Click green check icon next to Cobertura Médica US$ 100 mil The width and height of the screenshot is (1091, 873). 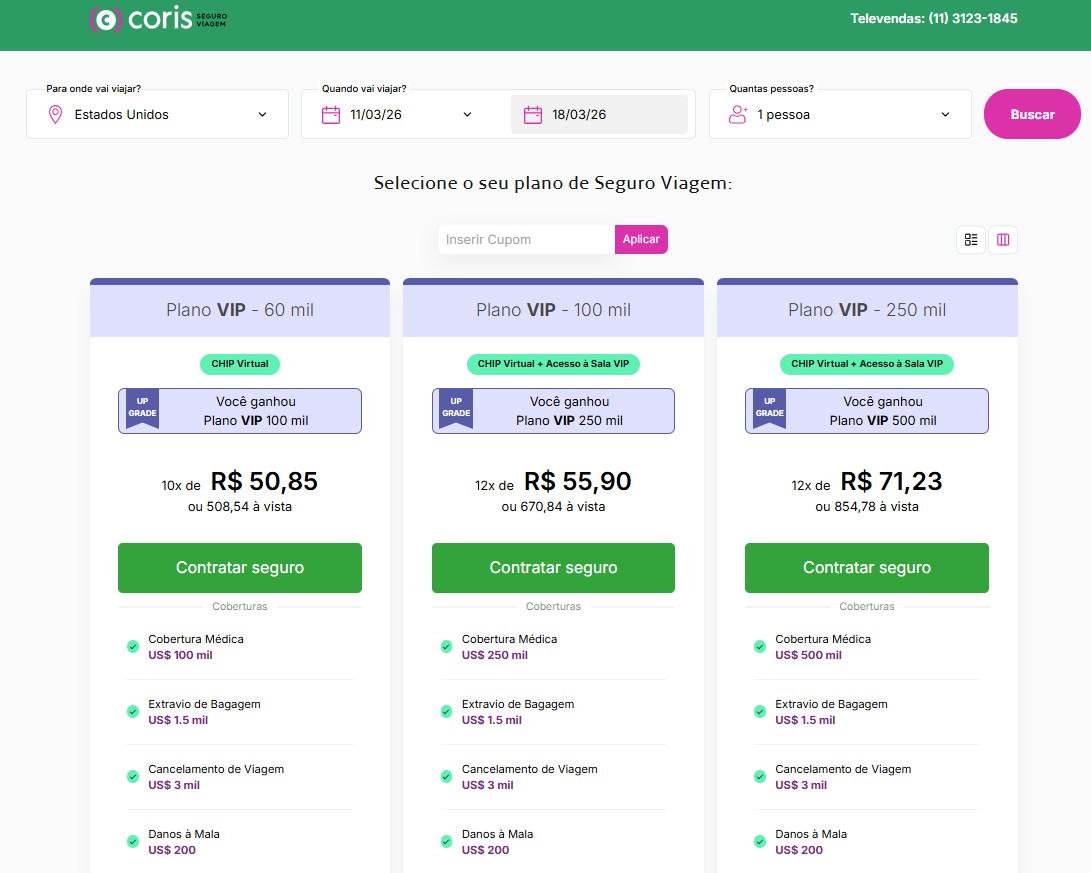[x=132, y=647]
